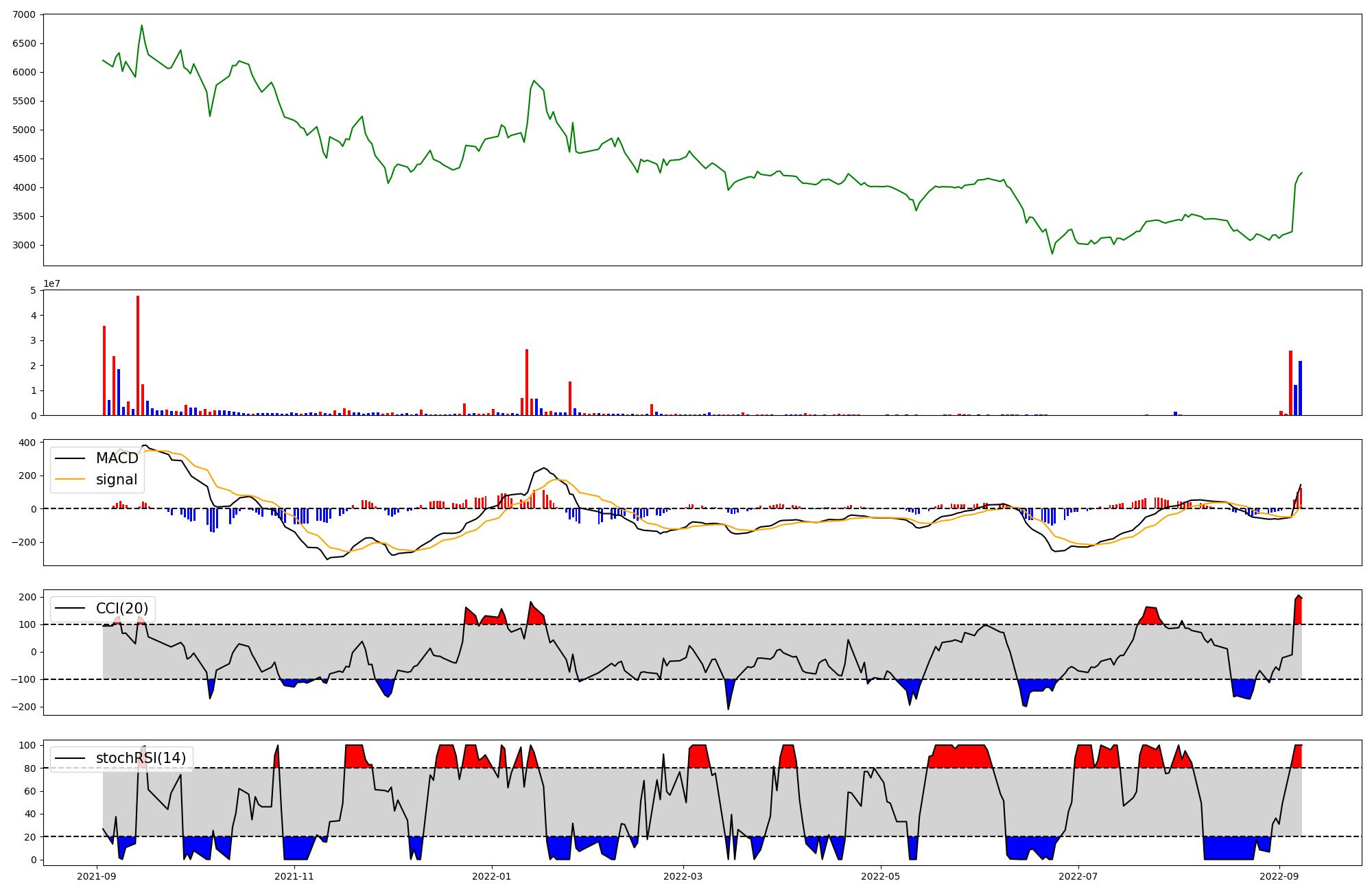1372x892 pixels.
Task: Click the 2022-01 date tick label
Action: pyautogui.click(x=492, y=876)
